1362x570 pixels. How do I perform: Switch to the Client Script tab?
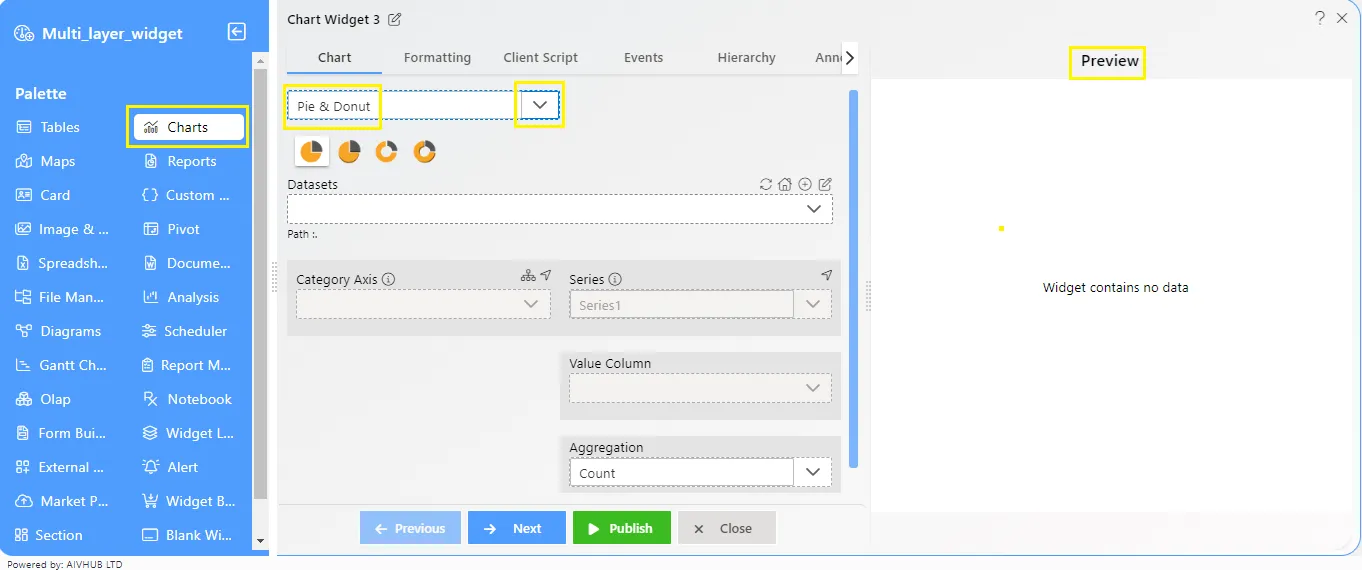pos(541,58)
